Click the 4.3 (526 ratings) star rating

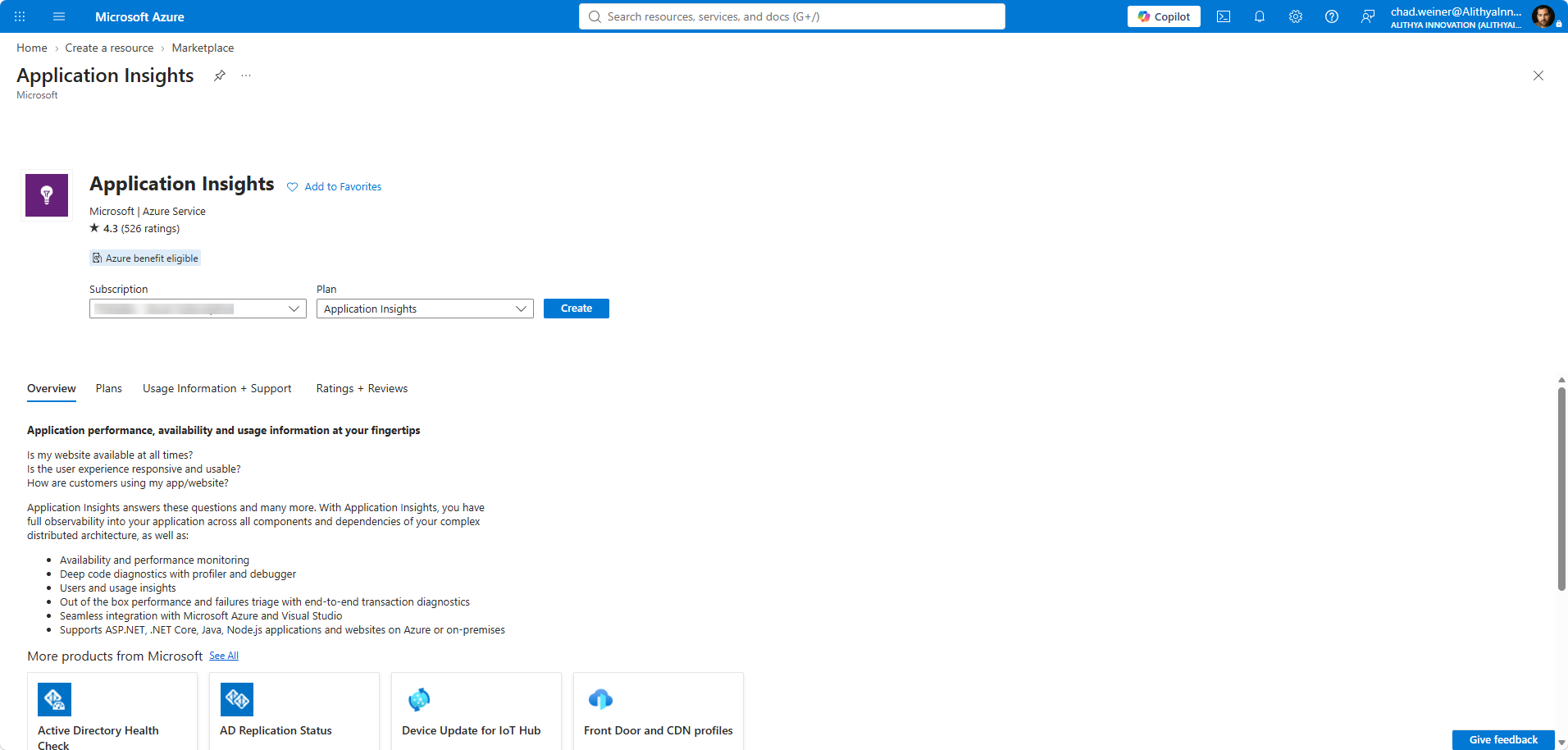click(x=134, y=229)
